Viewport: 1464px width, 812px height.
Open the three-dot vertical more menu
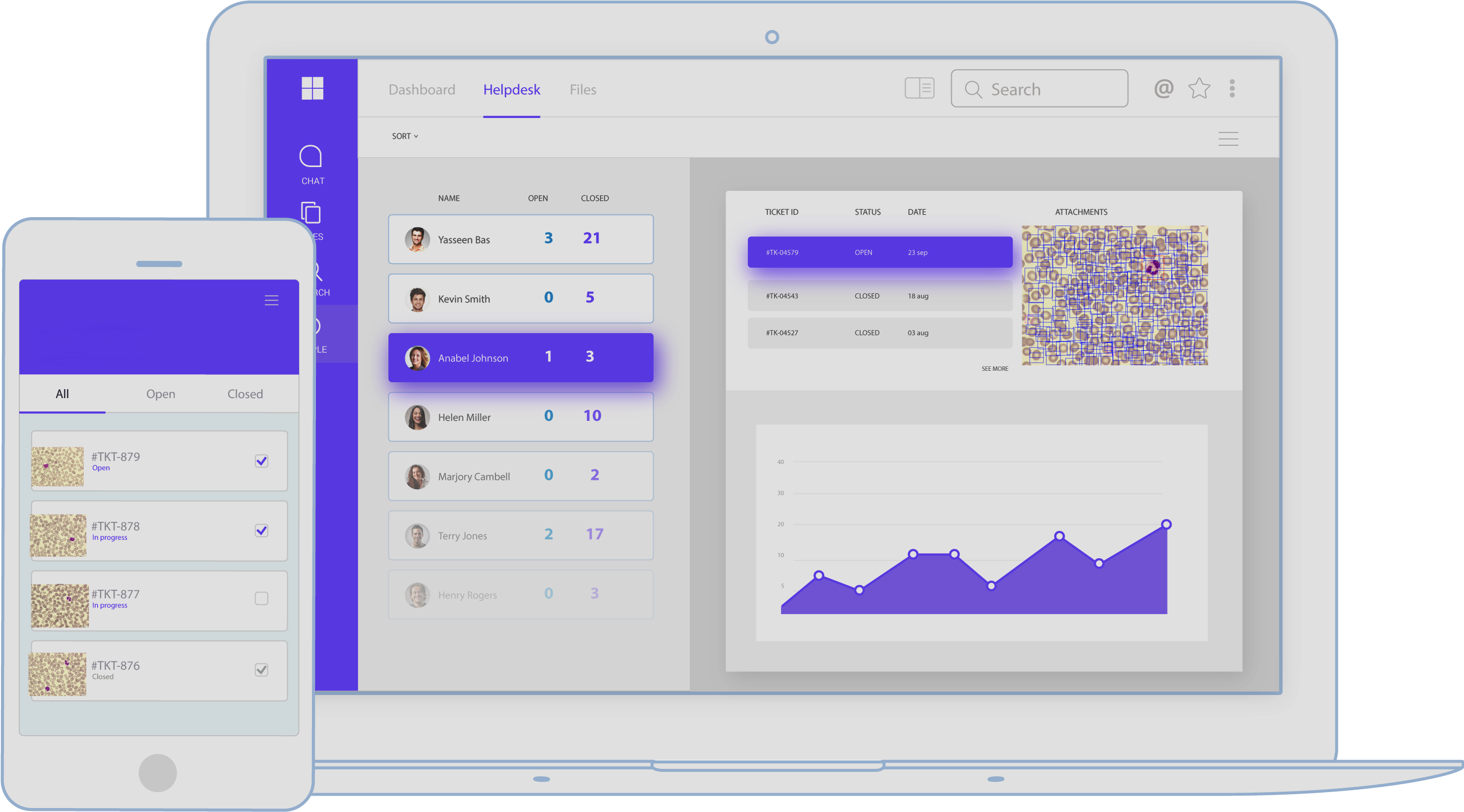(x=1231, y=88)
